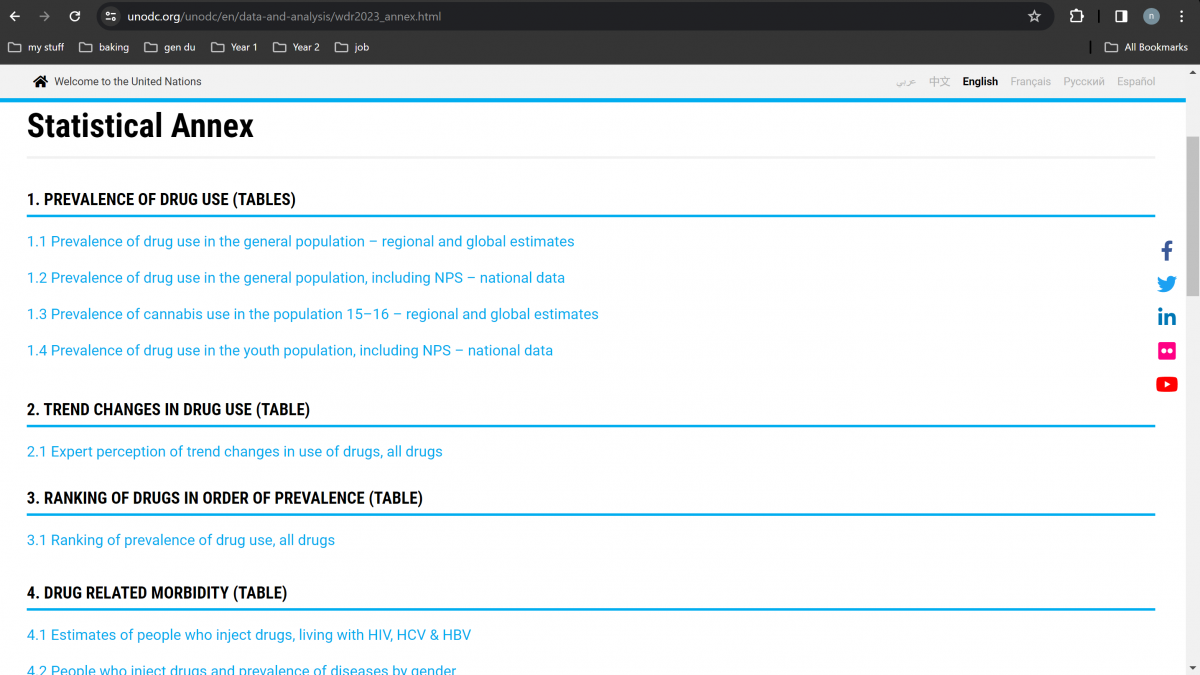Screen dimensions: 1200x675
Task: Switch language to Chinese
Action: [x=940, y=82]
